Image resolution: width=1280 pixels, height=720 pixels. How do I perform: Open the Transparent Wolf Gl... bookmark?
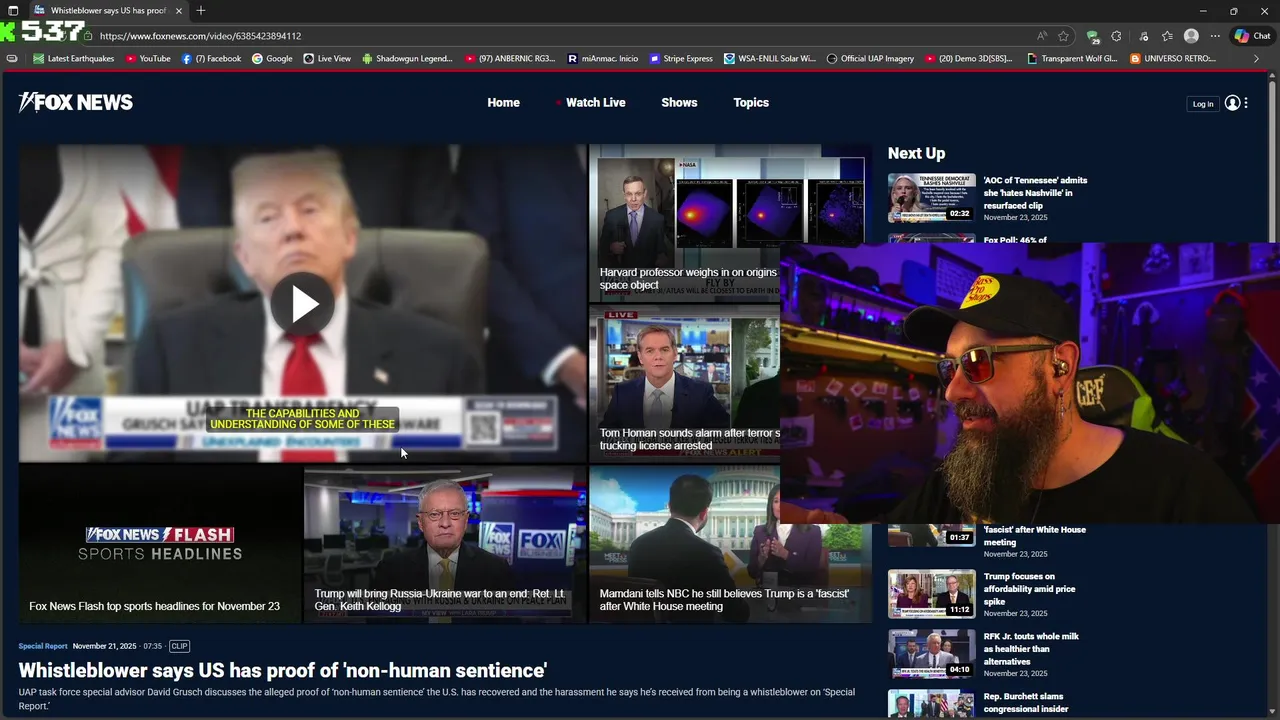point(1073,59)
